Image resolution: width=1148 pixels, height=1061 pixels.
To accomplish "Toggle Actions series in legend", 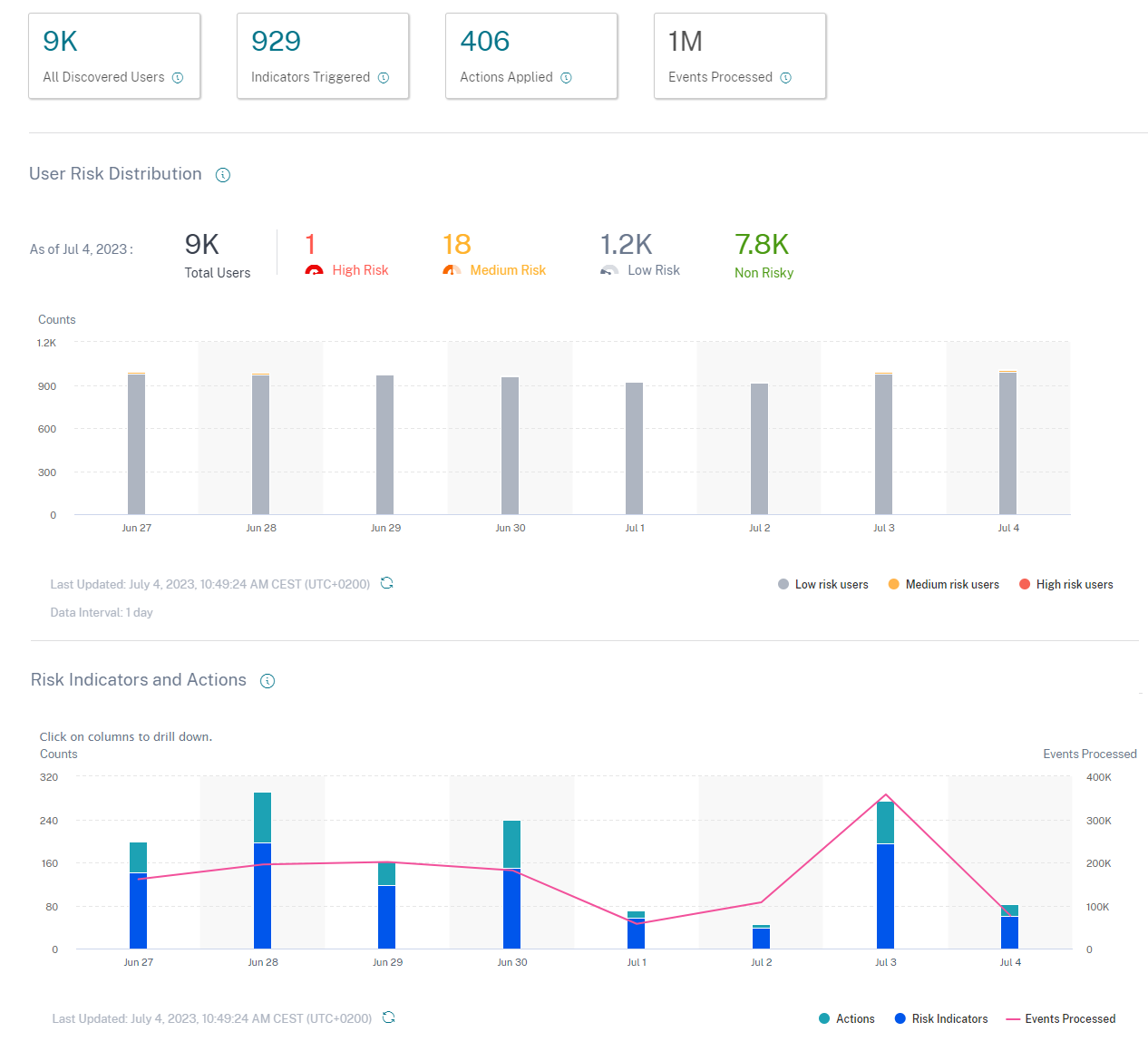I will 846,1019.
